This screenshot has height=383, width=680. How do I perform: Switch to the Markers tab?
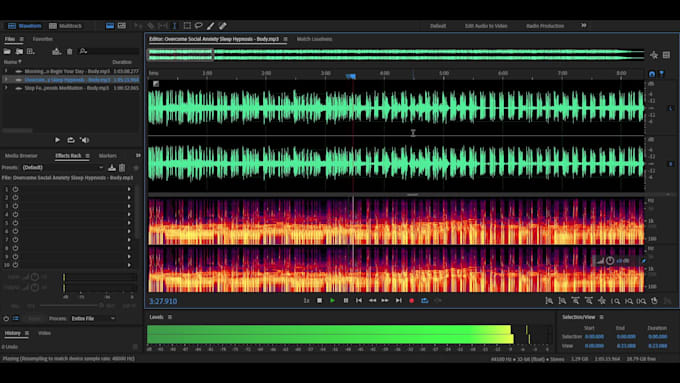pos(108,156)
